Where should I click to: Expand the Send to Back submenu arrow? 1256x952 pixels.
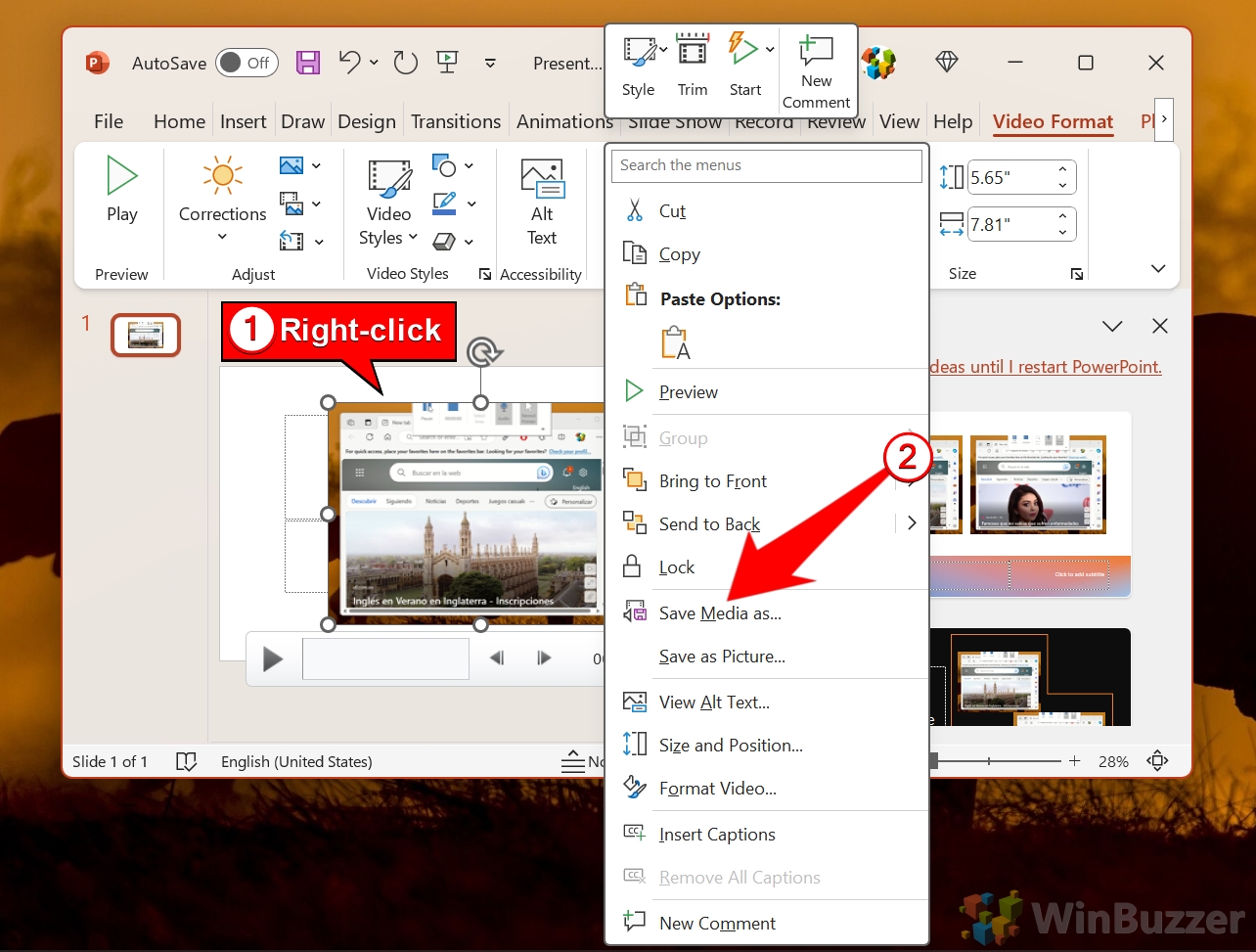point(912,523)
